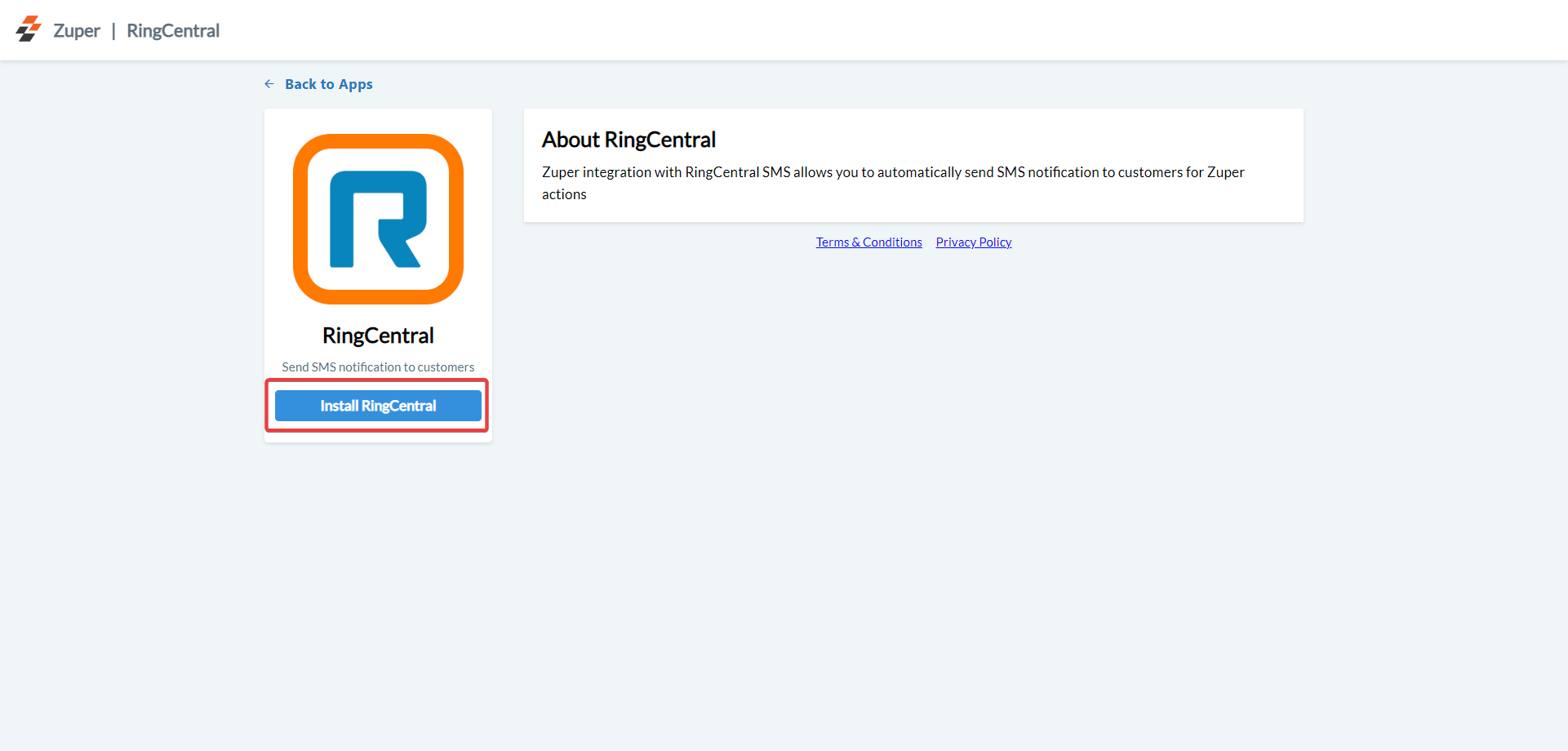1568x751 pixels.
Task: Click the back arrow icon beside Back to Apps
Action: (269, 84)
